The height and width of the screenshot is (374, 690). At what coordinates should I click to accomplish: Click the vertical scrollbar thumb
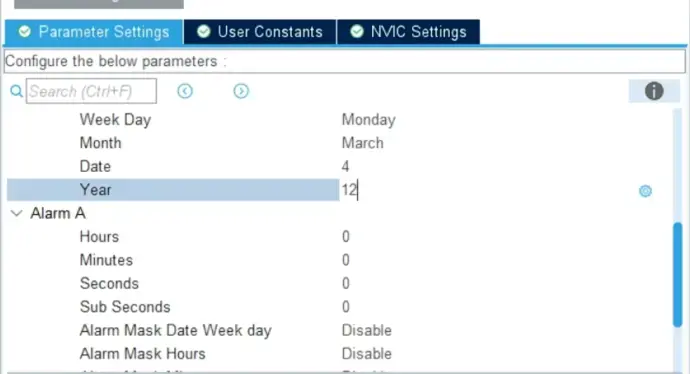coord(678,275)
